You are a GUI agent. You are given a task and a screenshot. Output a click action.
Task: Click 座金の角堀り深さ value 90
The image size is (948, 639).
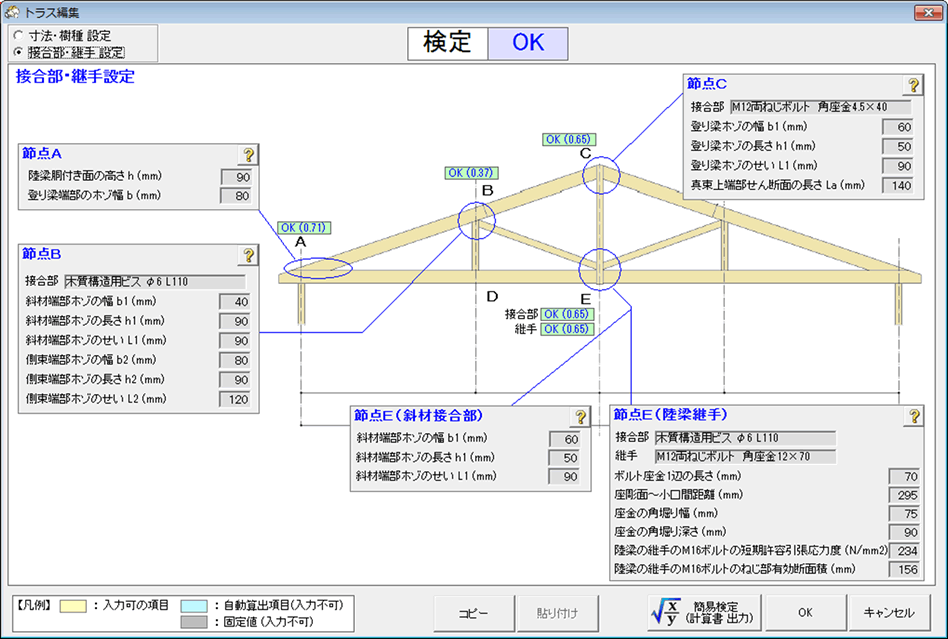[x=904, y=533]
